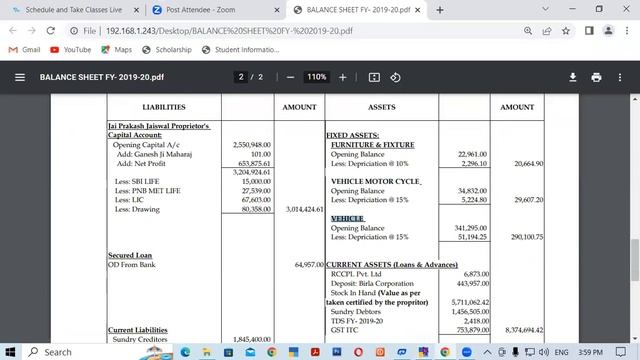
Task: Click the microphone tray icon
Action: 516,352
